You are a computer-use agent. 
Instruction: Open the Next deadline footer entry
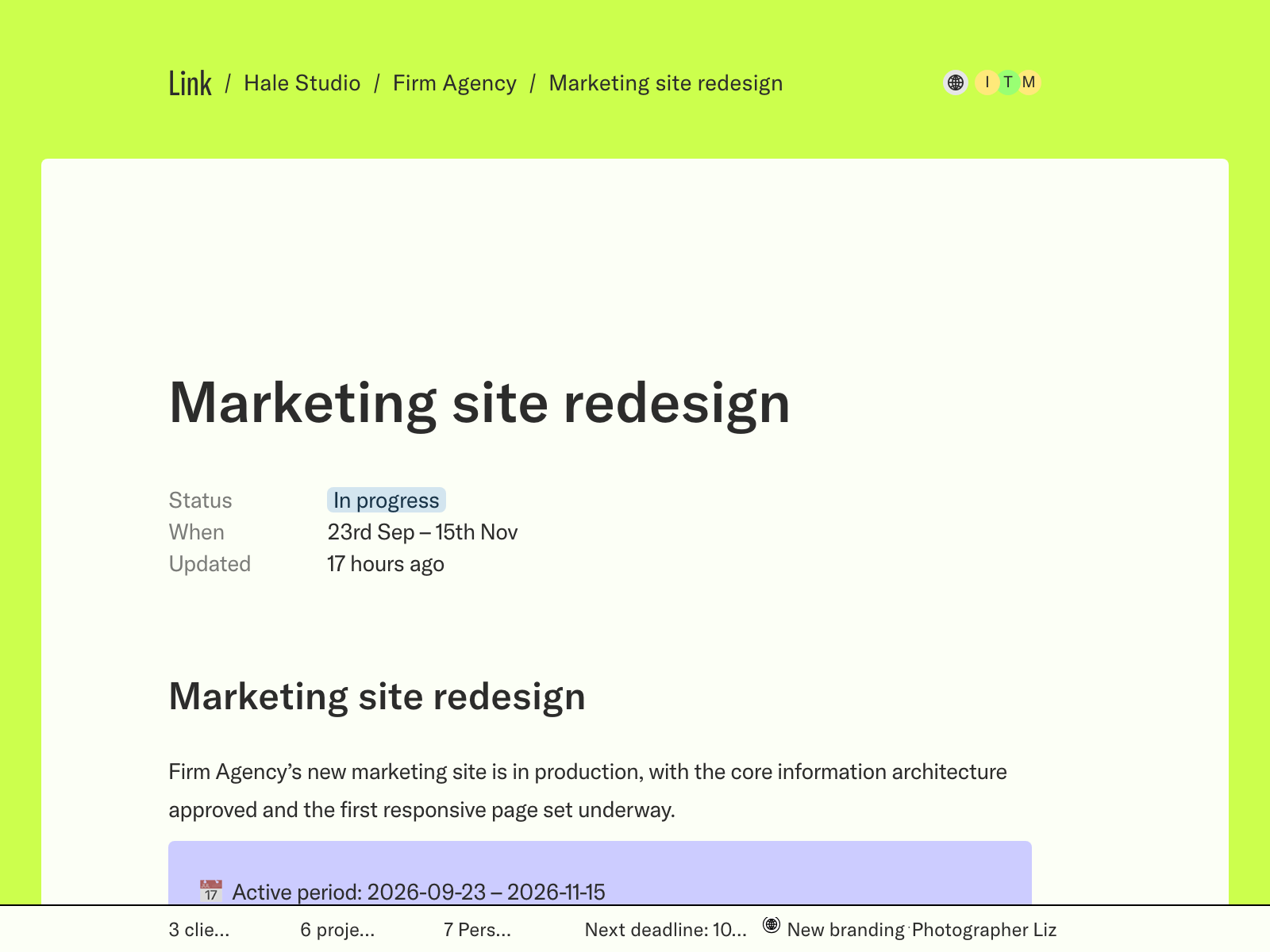[666, 930]
